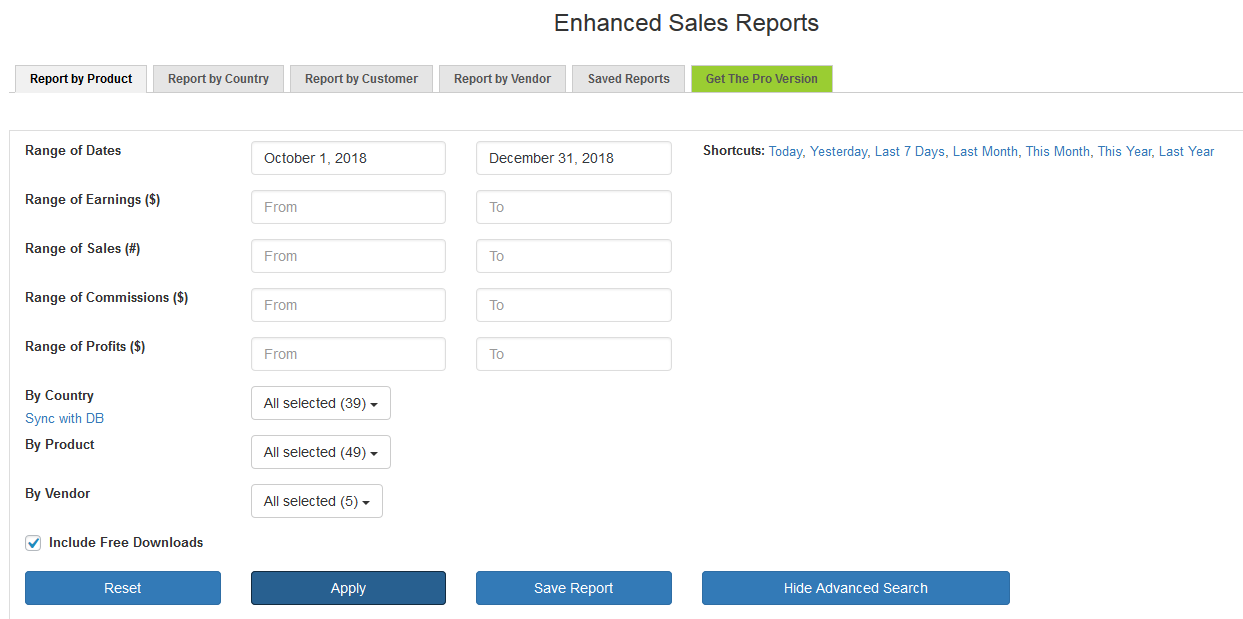Click the Reset button

123,588
